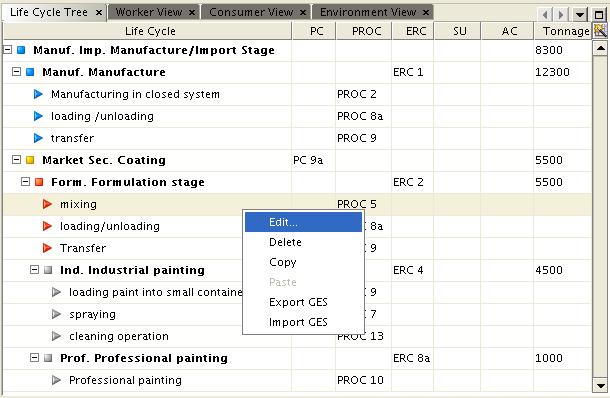This screenshot has width=610, height=398.
Task: Click the blue square icon beside Manuf. Manufacture
Action: pyautogui.click(x=30, y=72)
